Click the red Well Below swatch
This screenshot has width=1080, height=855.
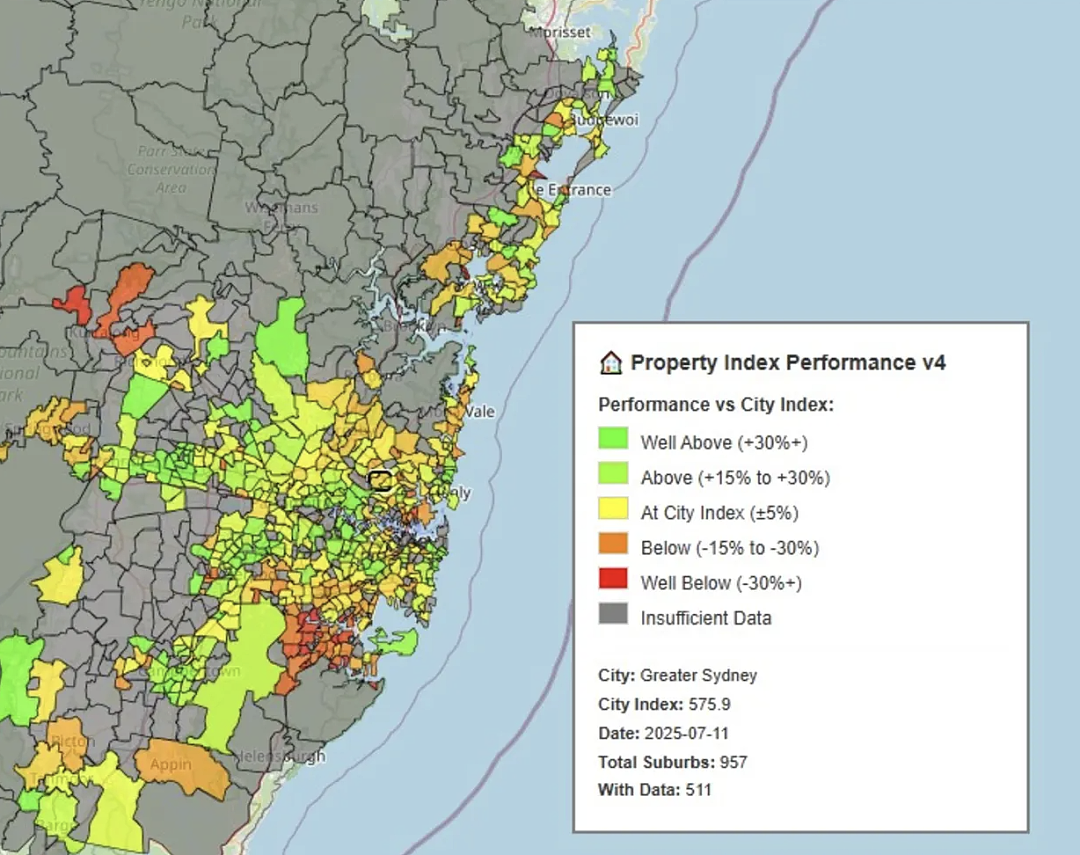pyautogui.click(x=613, y=579)
